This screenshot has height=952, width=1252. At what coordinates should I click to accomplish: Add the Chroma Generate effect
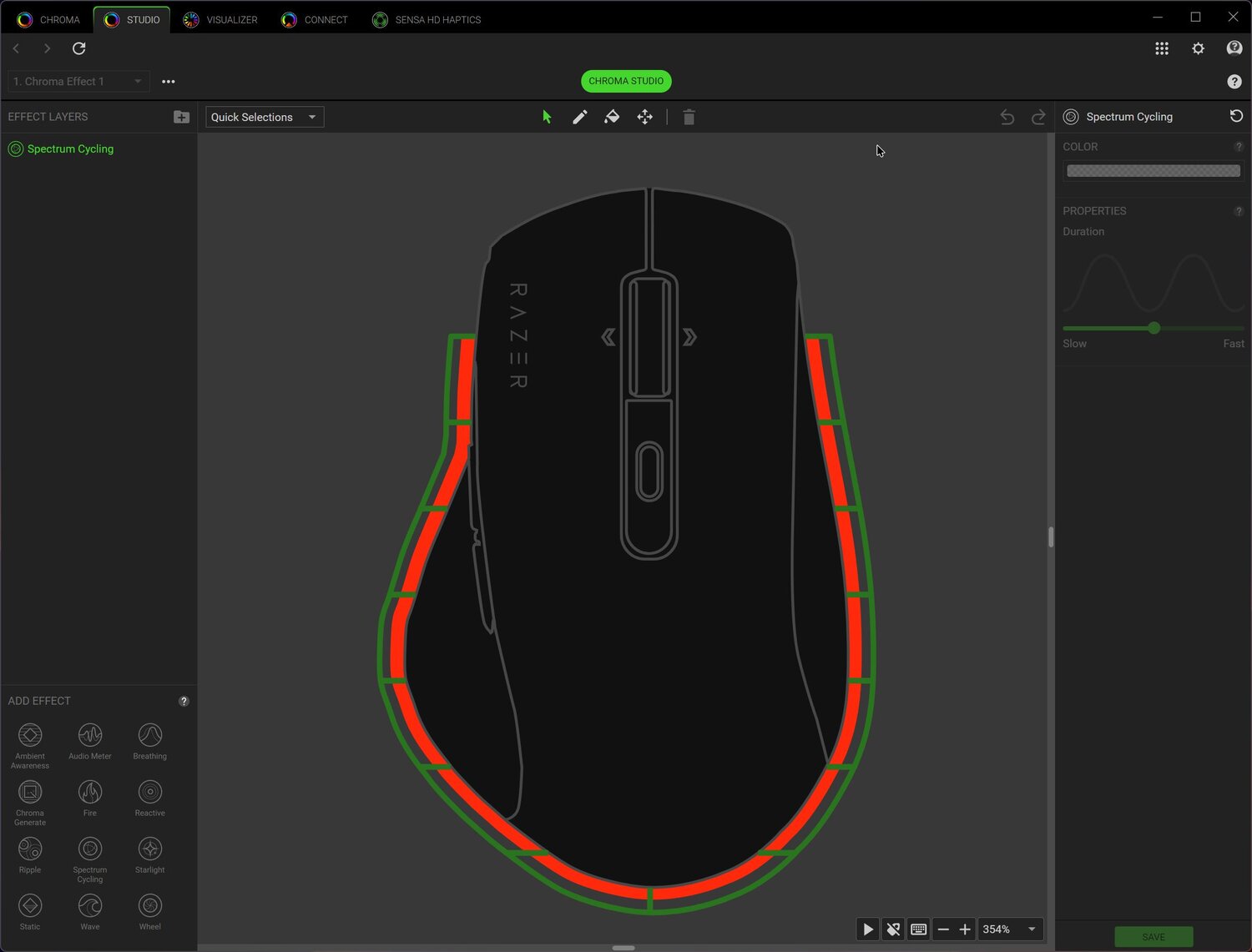[30, 801]
